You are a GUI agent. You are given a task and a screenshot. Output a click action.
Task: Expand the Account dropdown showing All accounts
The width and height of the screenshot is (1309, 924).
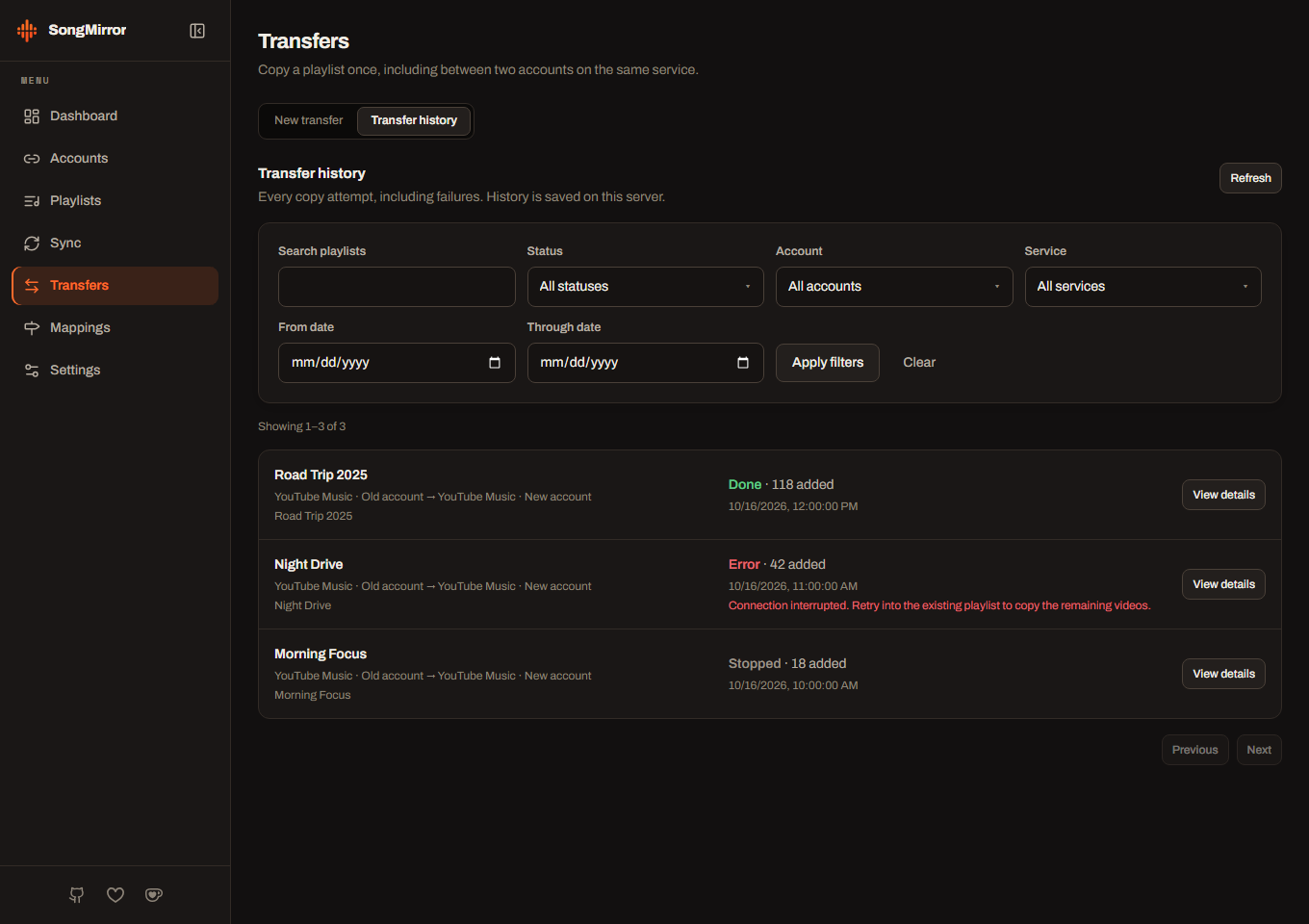(x=894, y=287)
